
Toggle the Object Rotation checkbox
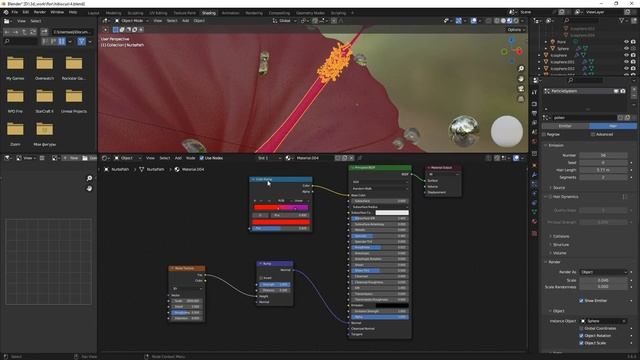581,336
